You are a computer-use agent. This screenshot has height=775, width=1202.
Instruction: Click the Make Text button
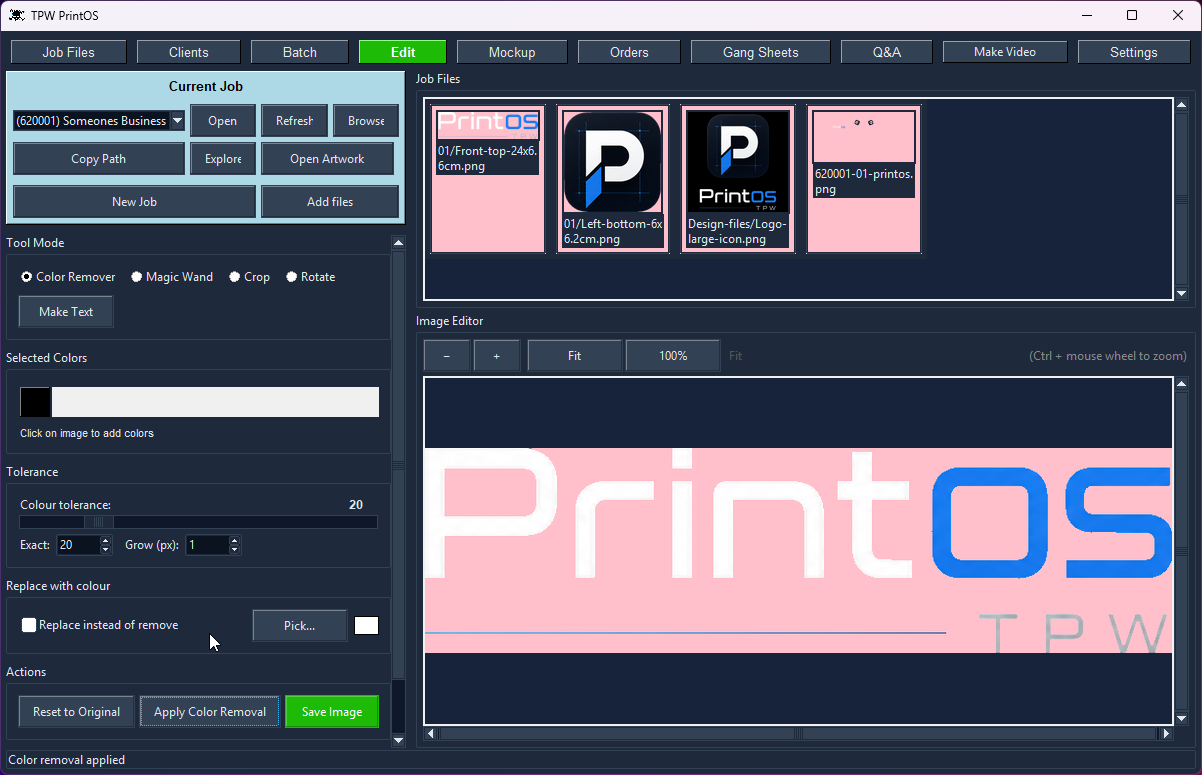(66, 312)
